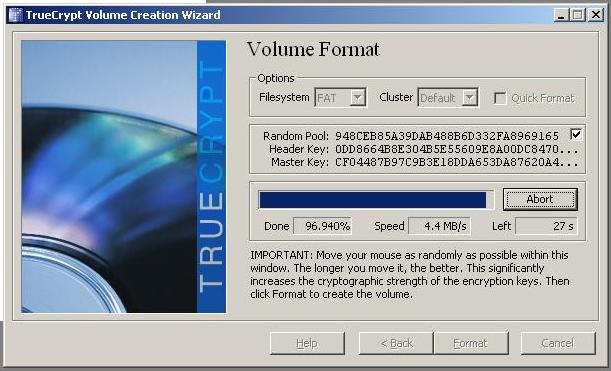The image size is (611, 371).
Task: Click the TrueCrypt title bar icon
Action: coord(15,15)
